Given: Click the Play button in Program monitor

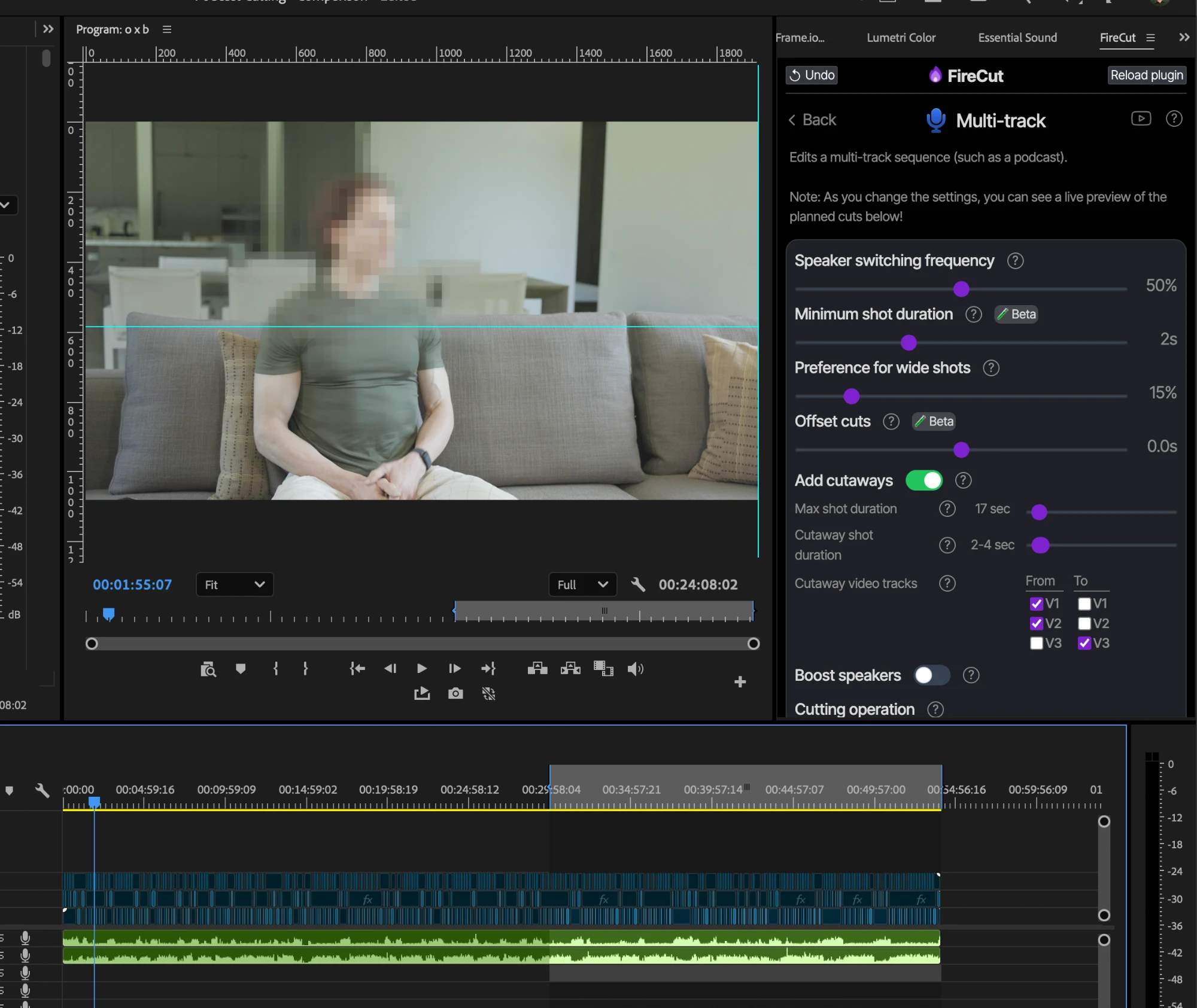Looking at the screenshot, I should (422, 668).
